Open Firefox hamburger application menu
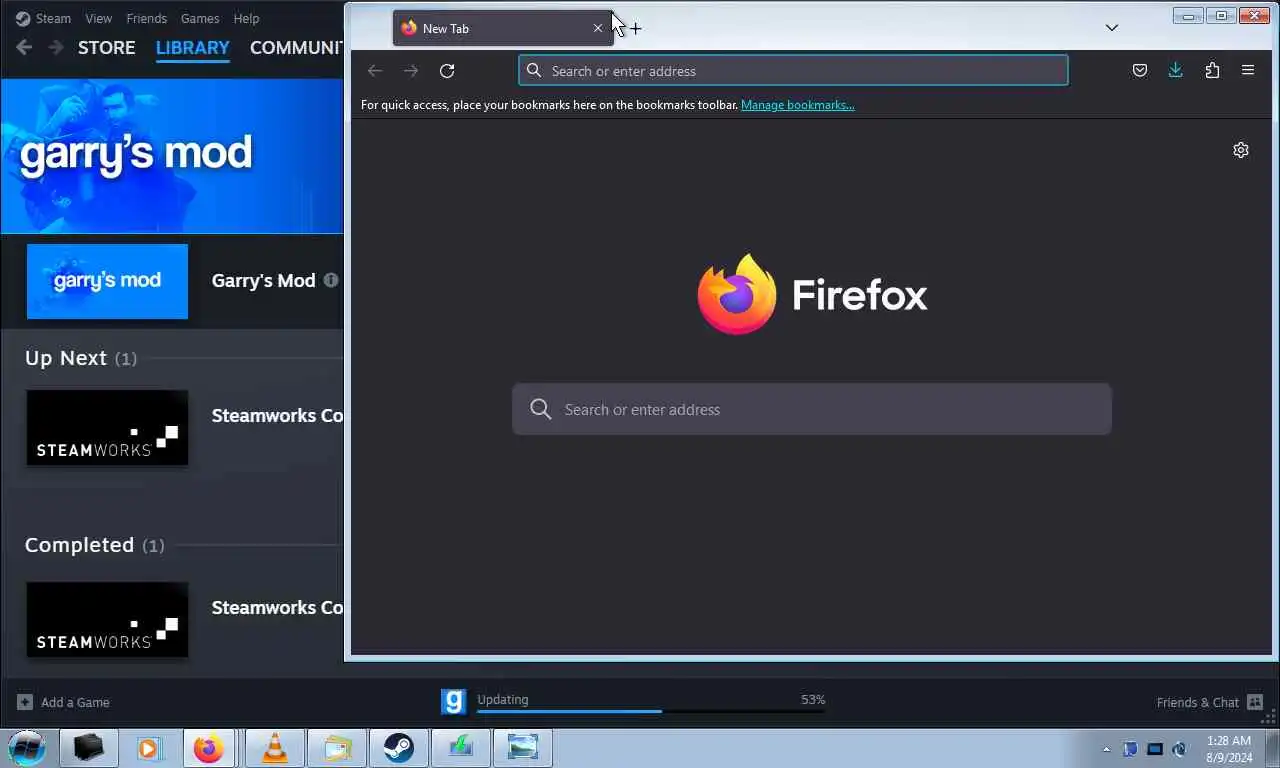 pos(1248,71)
